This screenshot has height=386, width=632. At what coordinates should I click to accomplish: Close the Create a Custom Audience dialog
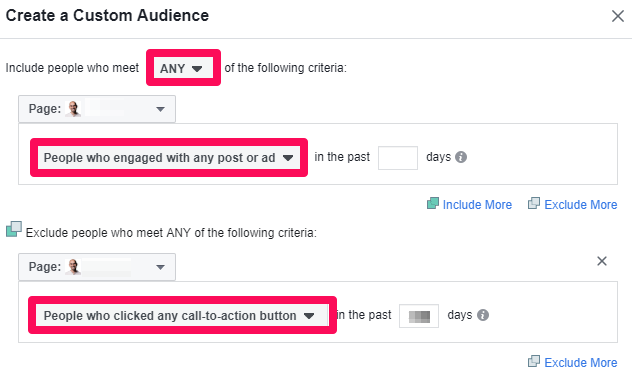point(617,16)
